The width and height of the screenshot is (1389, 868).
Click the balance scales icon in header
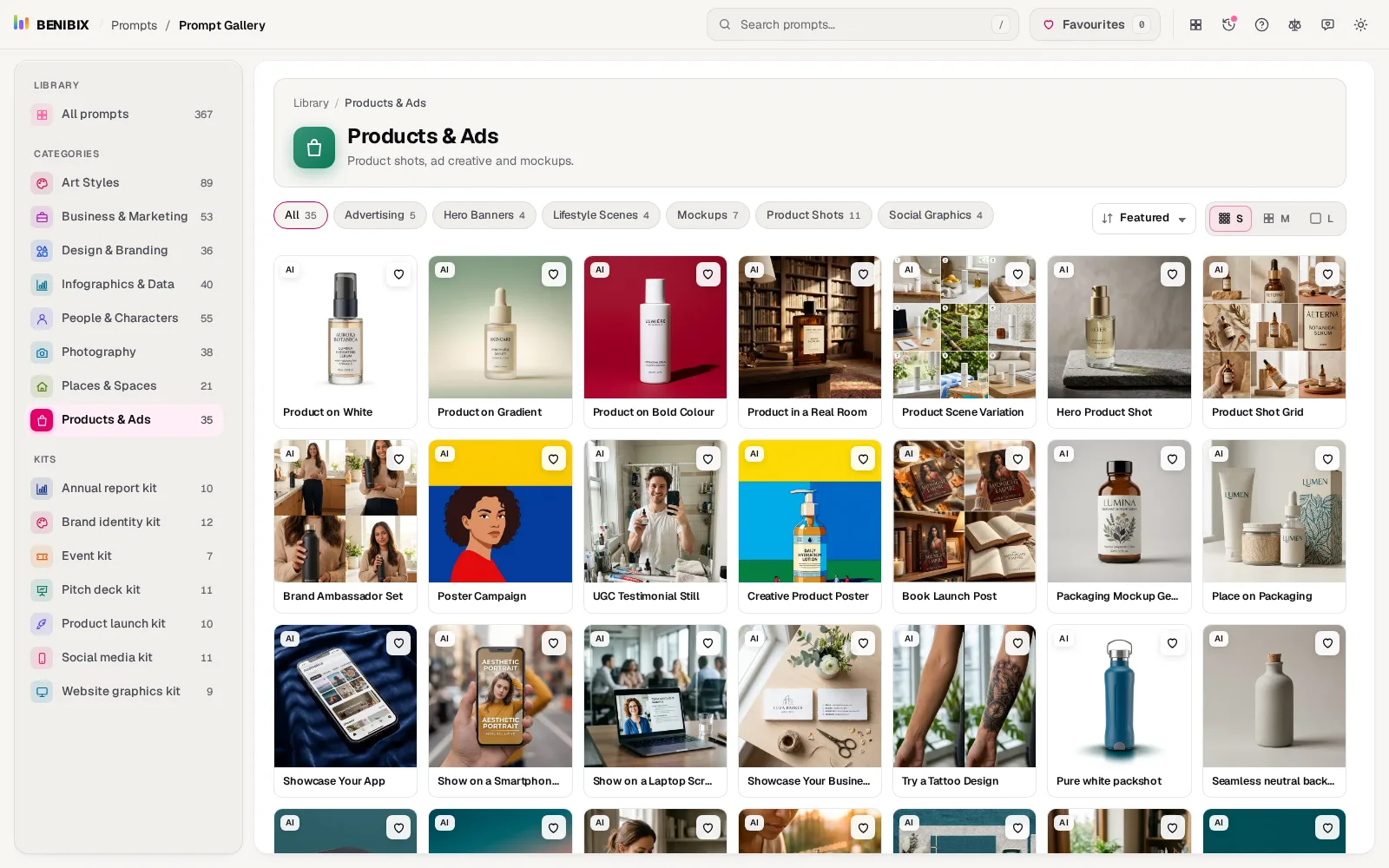click(x=1294, y=24)
